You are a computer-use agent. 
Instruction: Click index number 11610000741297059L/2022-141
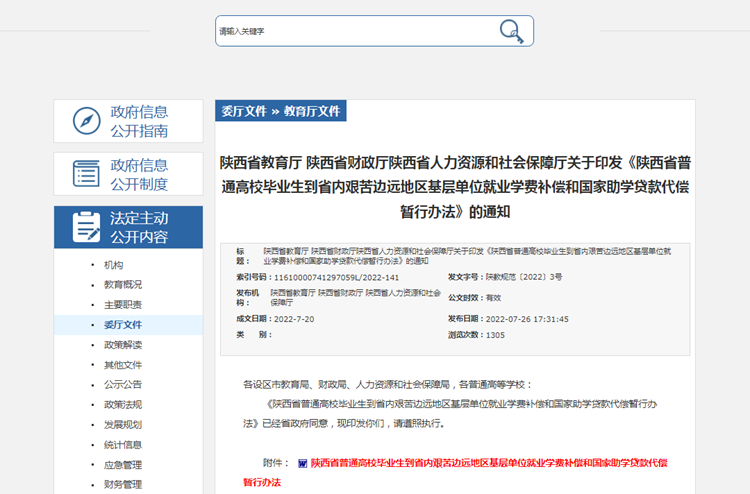tap(336, 277)
